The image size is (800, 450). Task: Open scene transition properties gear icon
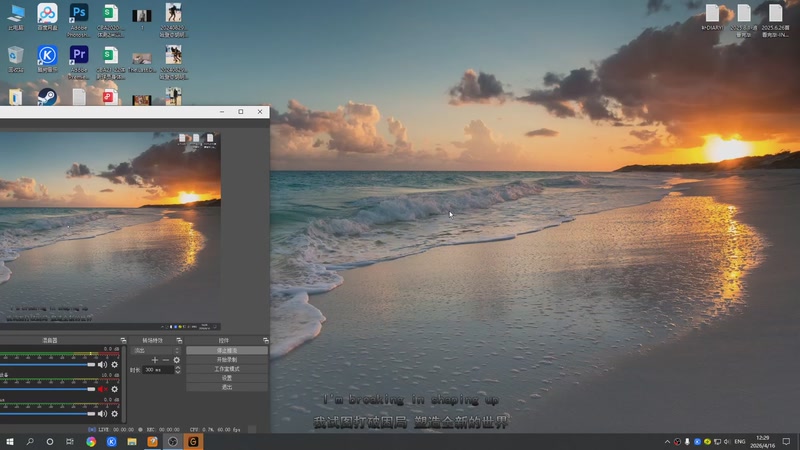pos(177,360)
